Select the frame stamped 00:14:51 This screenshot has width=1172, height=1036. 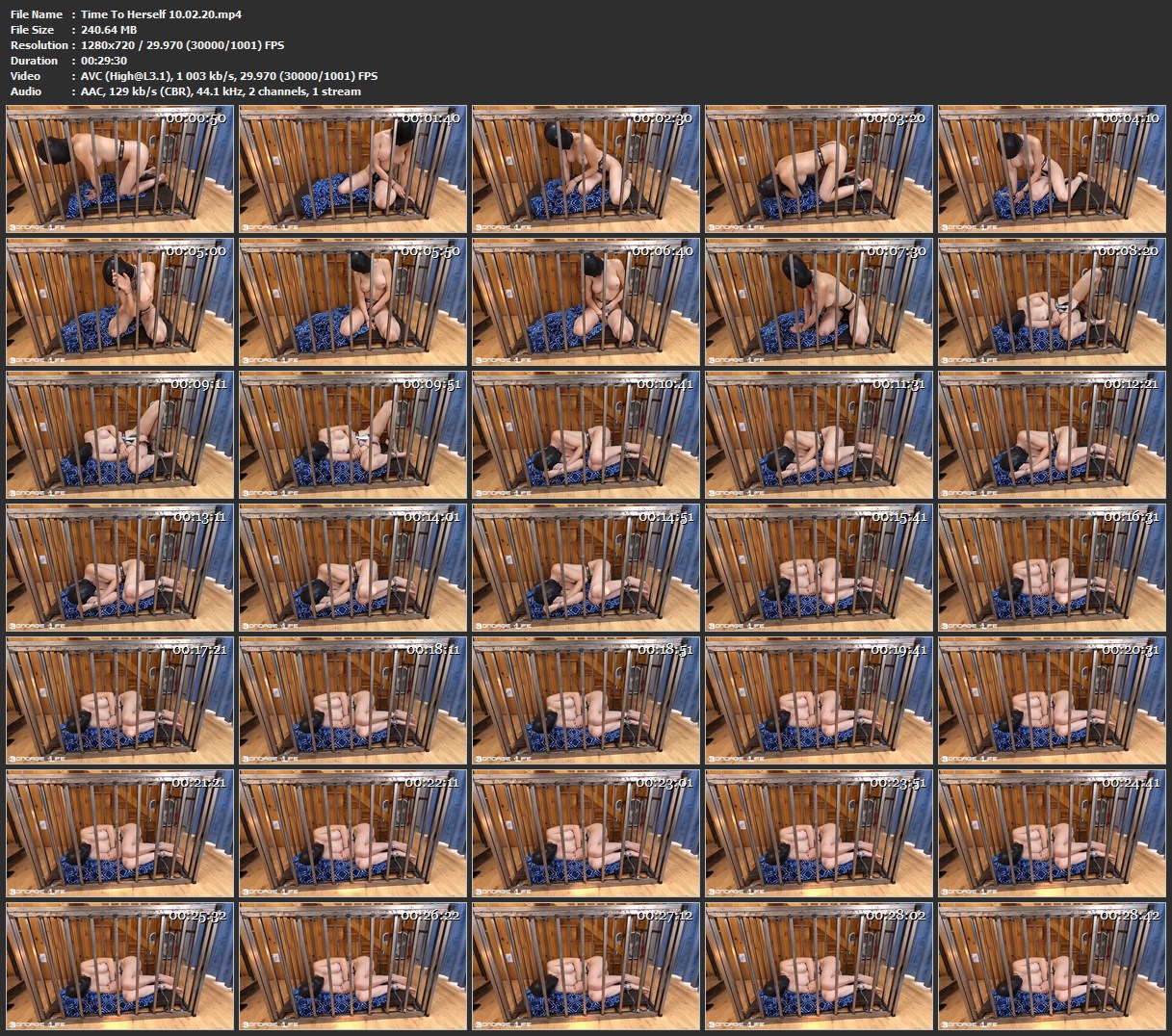click(586, 568)
